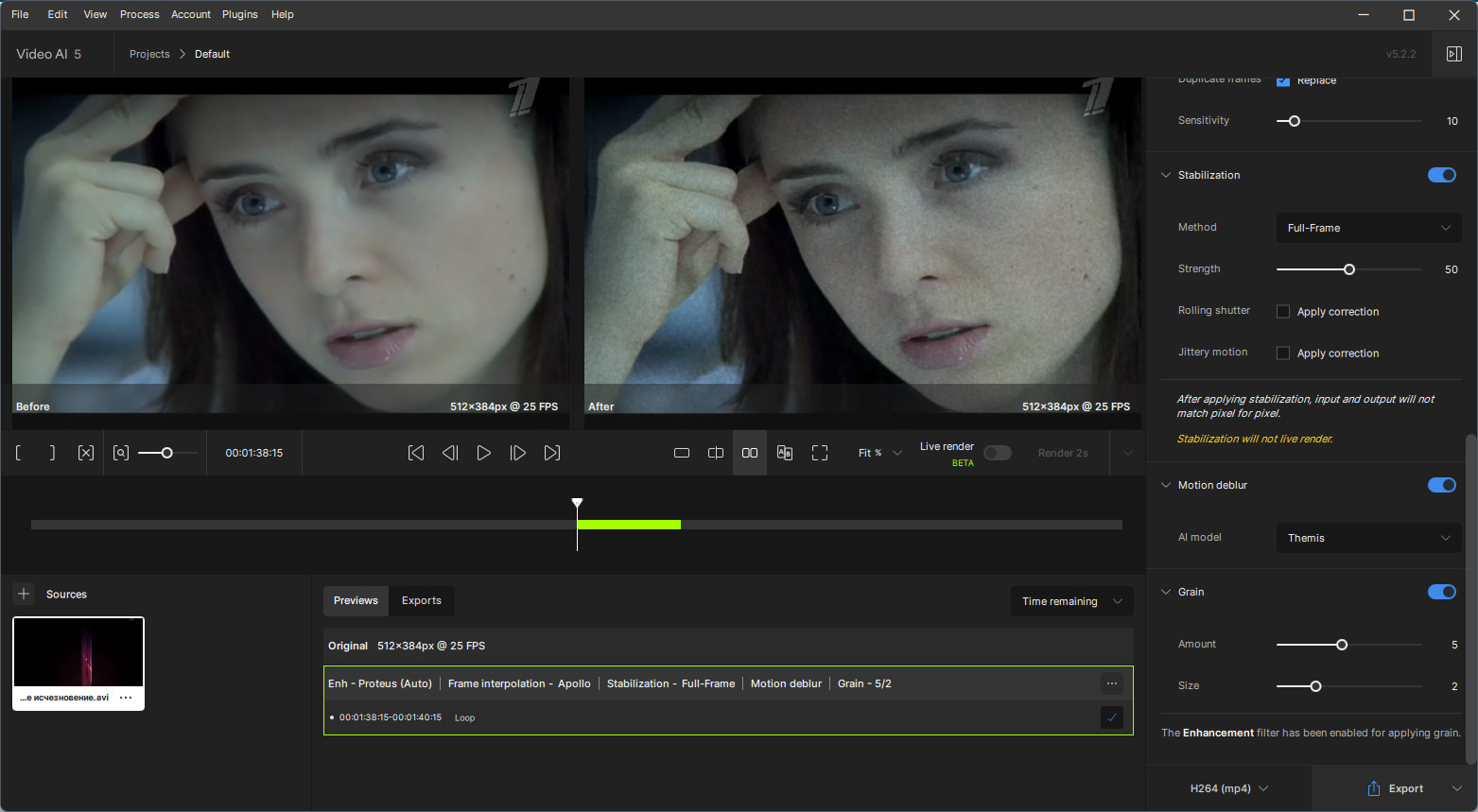Screen dimensions: 1478x812
Task: Open the Themis AI model dropdown
Action: pyautogui.click(x=1368, y=538)
